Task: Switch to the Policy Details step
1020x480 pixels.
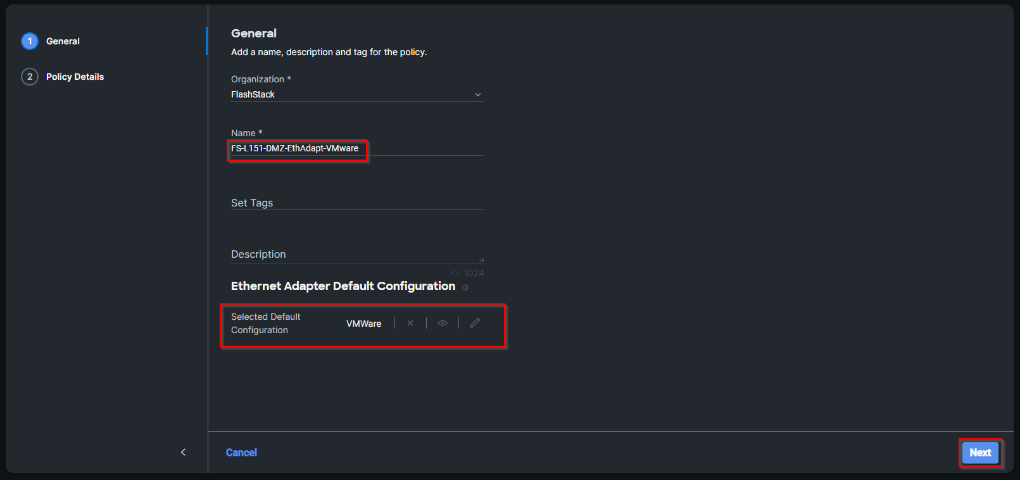Action: [x=75, y=77]
